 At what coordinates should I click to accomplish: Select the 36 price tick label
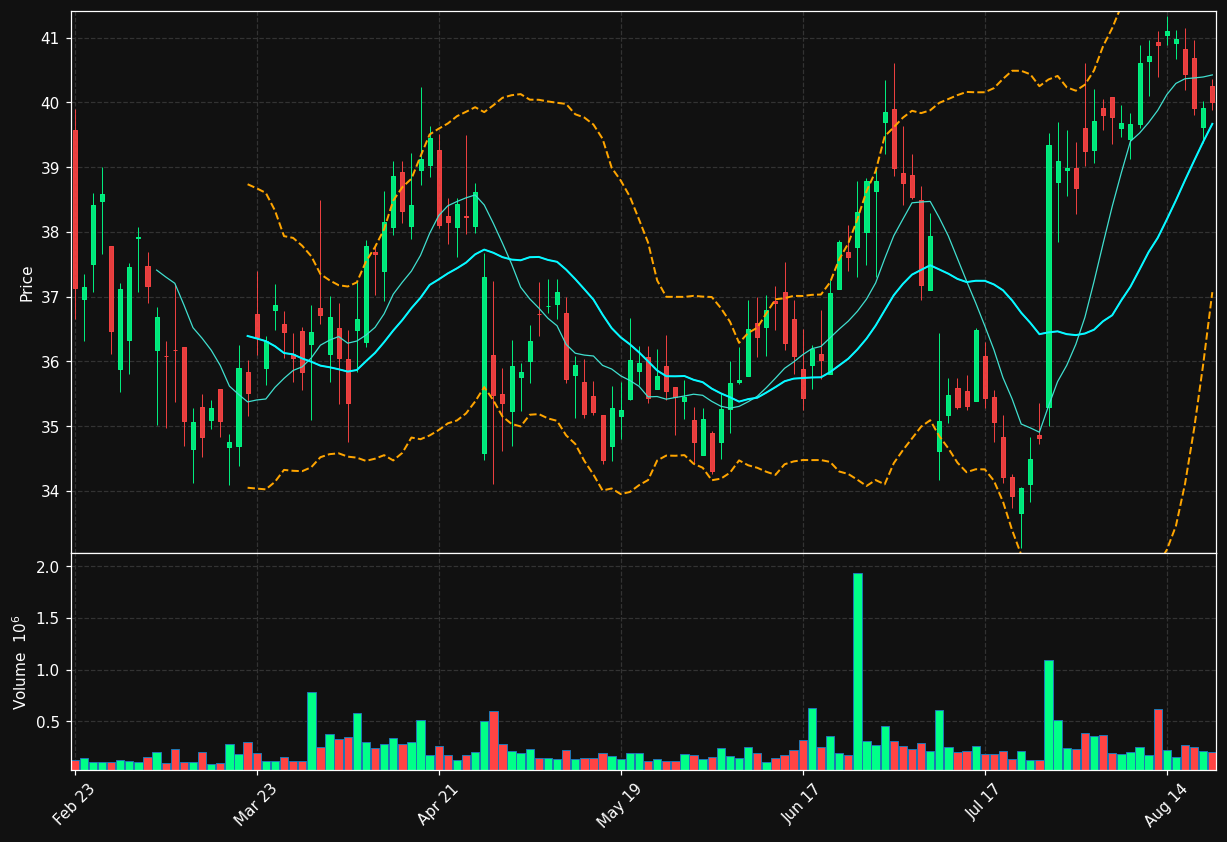click(50, 362)
